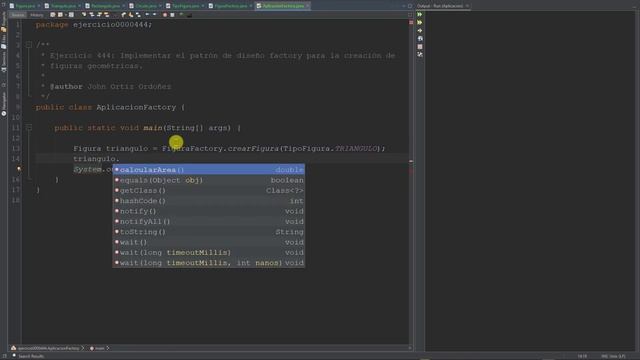Click the TRIANGULO constant on line 13
This screenshot has width=640, height=360.
click(x=356, y=149)
